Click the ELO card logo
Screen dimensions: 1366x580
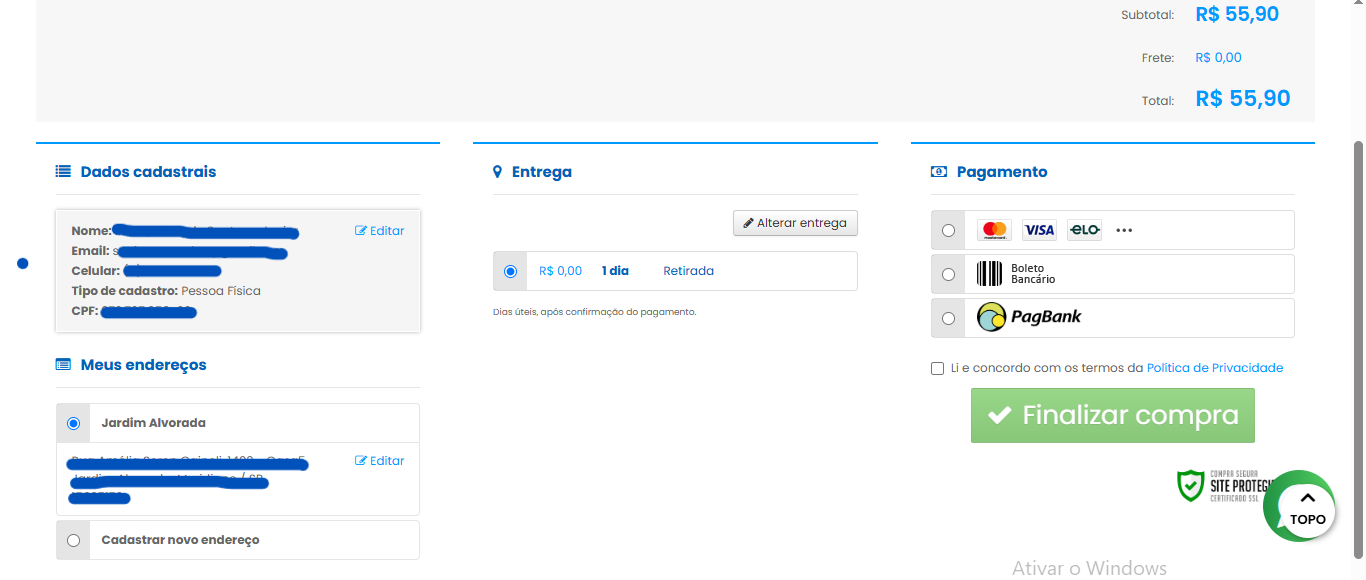pos(1084,230)
